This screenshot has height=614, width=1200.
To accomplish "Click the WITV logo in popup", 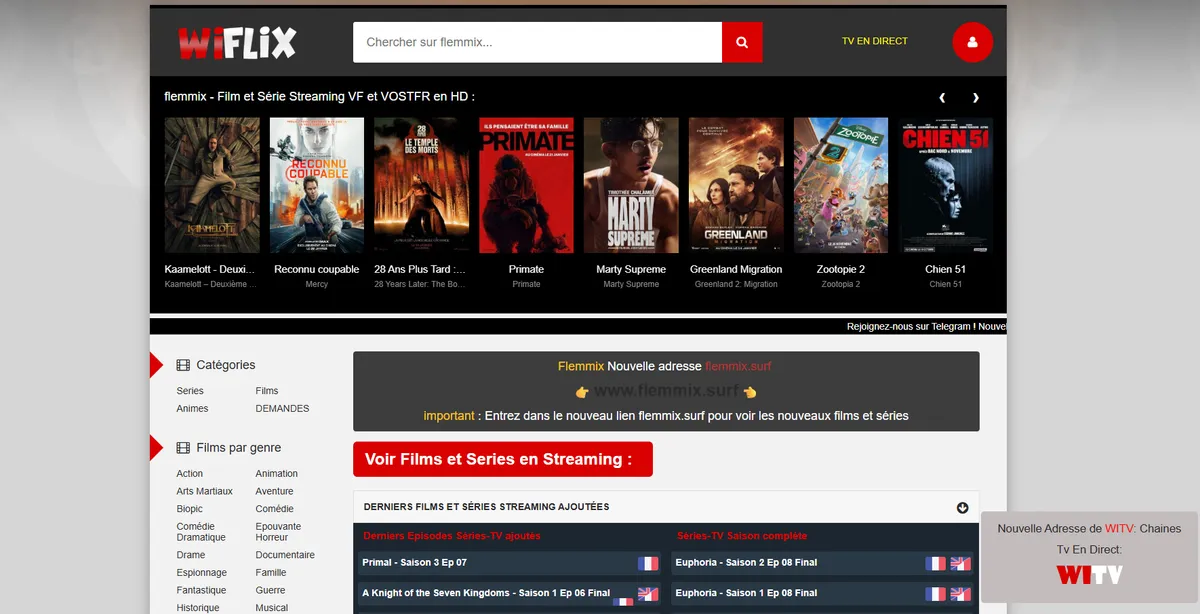I will tap(1089, 575).
